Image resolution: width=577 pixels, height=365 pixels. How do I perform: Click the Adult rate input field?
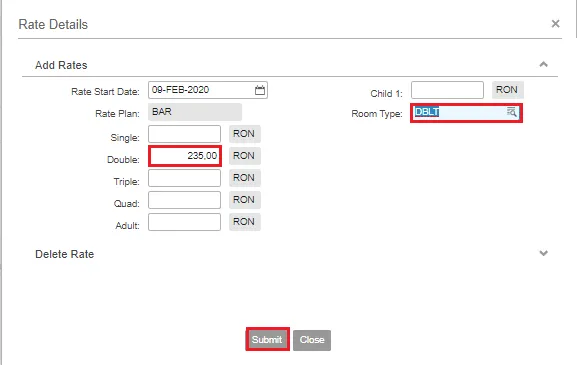pyautogui.click(x=184, y=222)
